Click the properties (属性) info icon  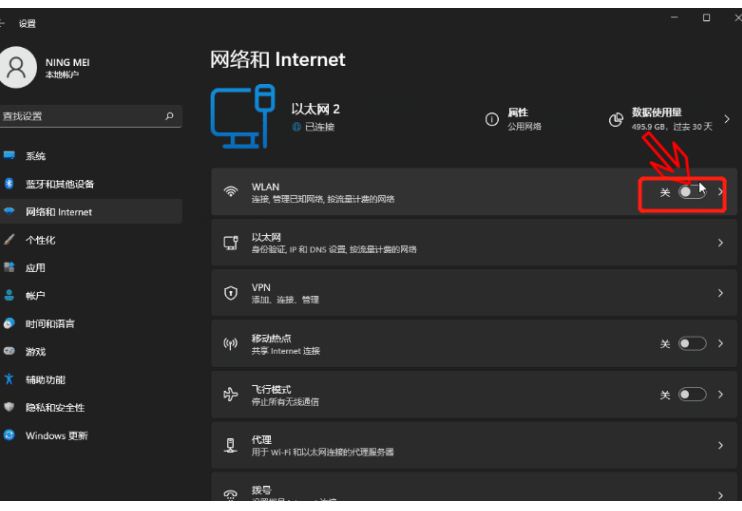click(491, 119)
